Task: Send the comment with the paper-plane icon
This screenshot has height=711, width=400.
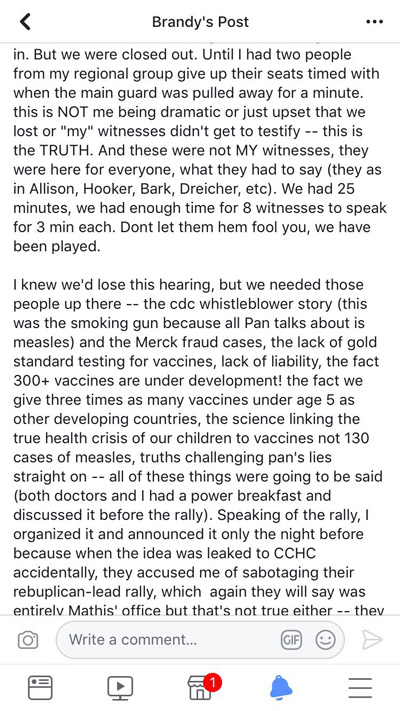Action: tap(372, 640)
